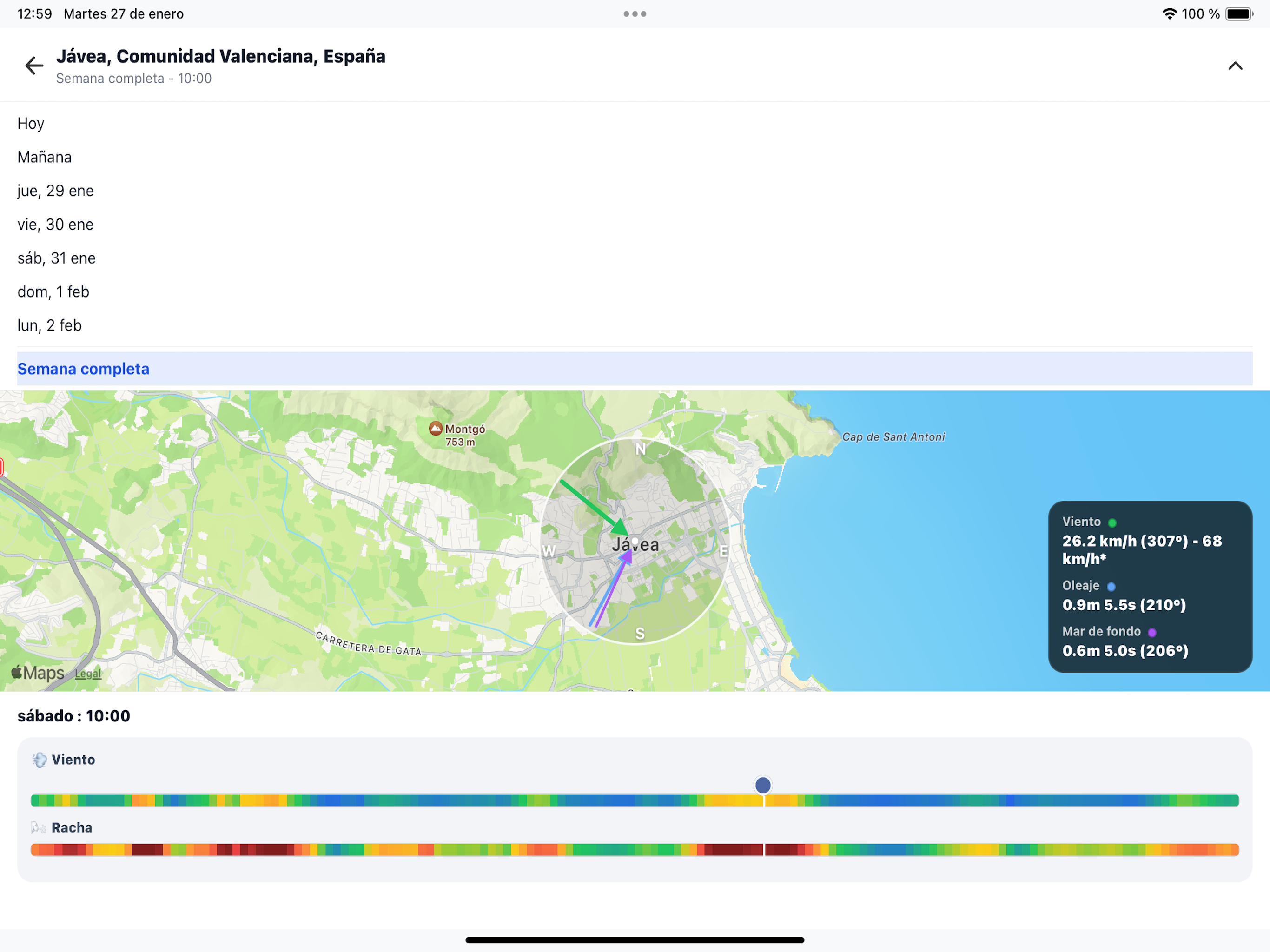Click the Racha color forecast bar
This screenshot has width=1270, height=952.
pos(635,850)
